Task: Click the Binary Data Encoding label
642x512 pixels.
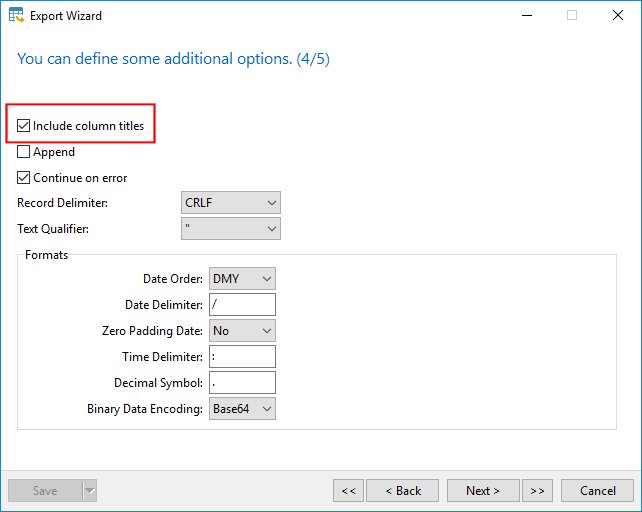Action: click(145, 409)
